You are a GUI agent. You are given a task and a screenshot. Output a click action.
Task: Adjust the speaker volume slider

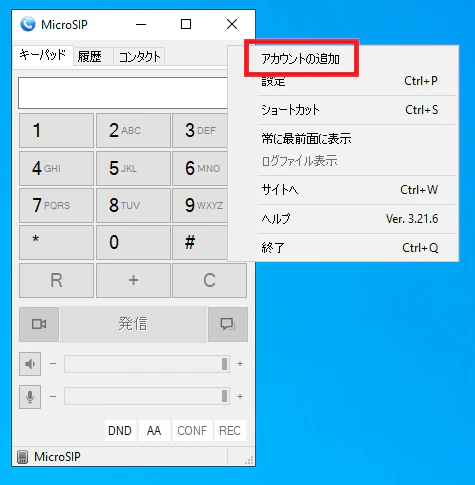tap(147, 364)
